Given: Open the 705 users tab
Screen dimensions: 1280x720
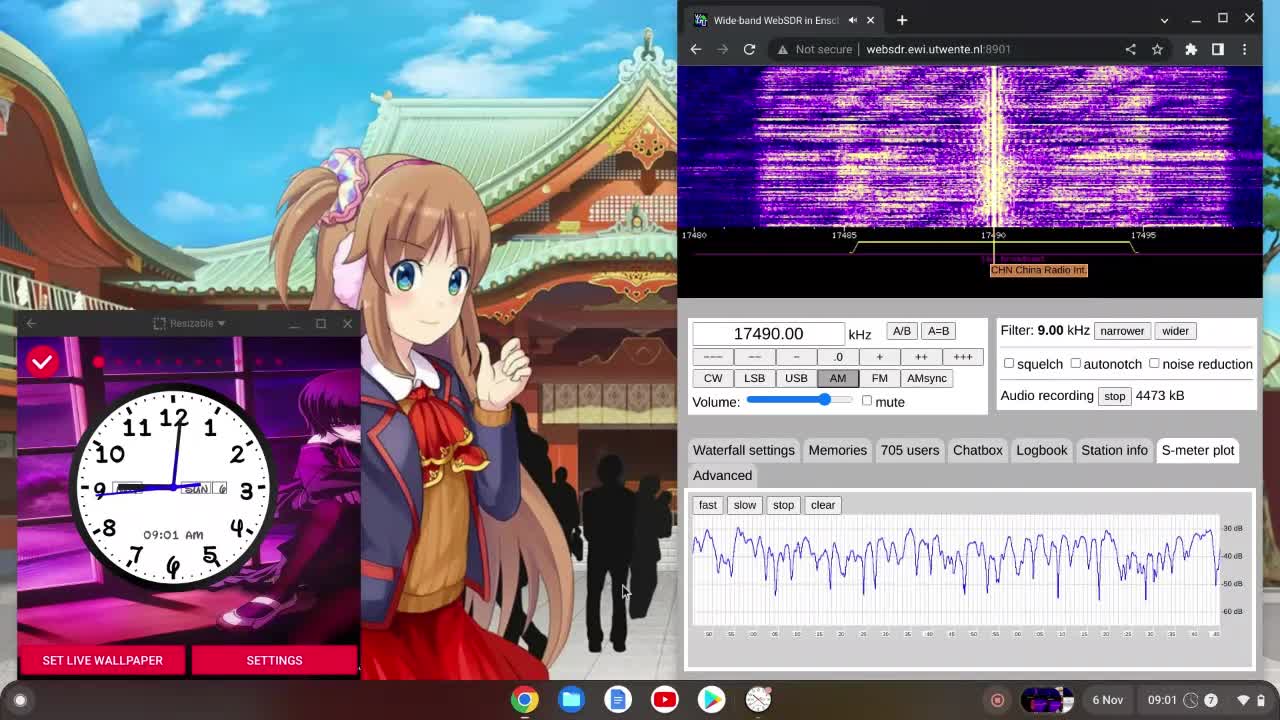Looking at the screenshot, I should tap(910, 450).
